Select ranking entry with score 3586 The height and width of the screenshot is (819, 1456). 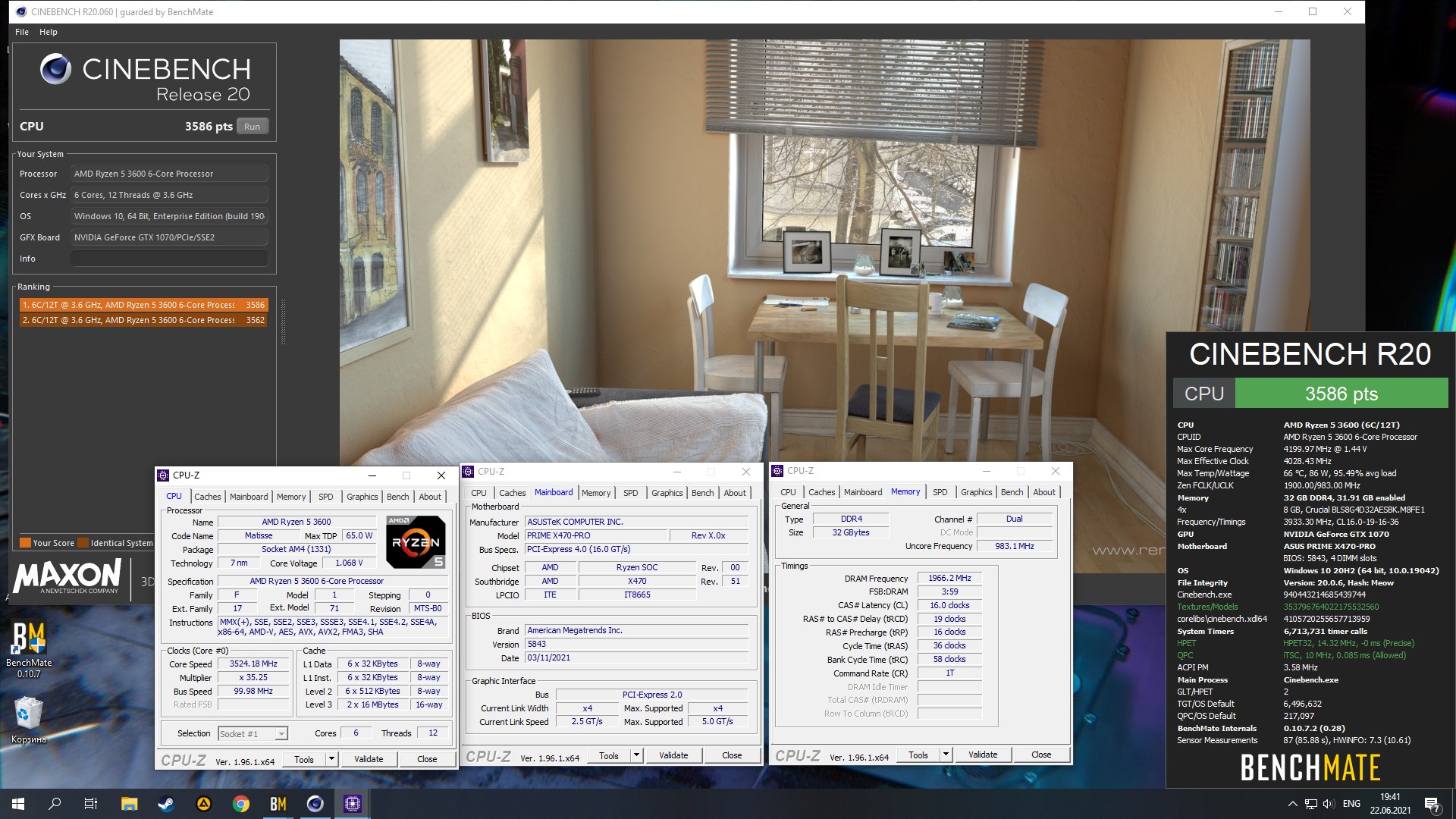pyautogui.click(x=143, y=305)
